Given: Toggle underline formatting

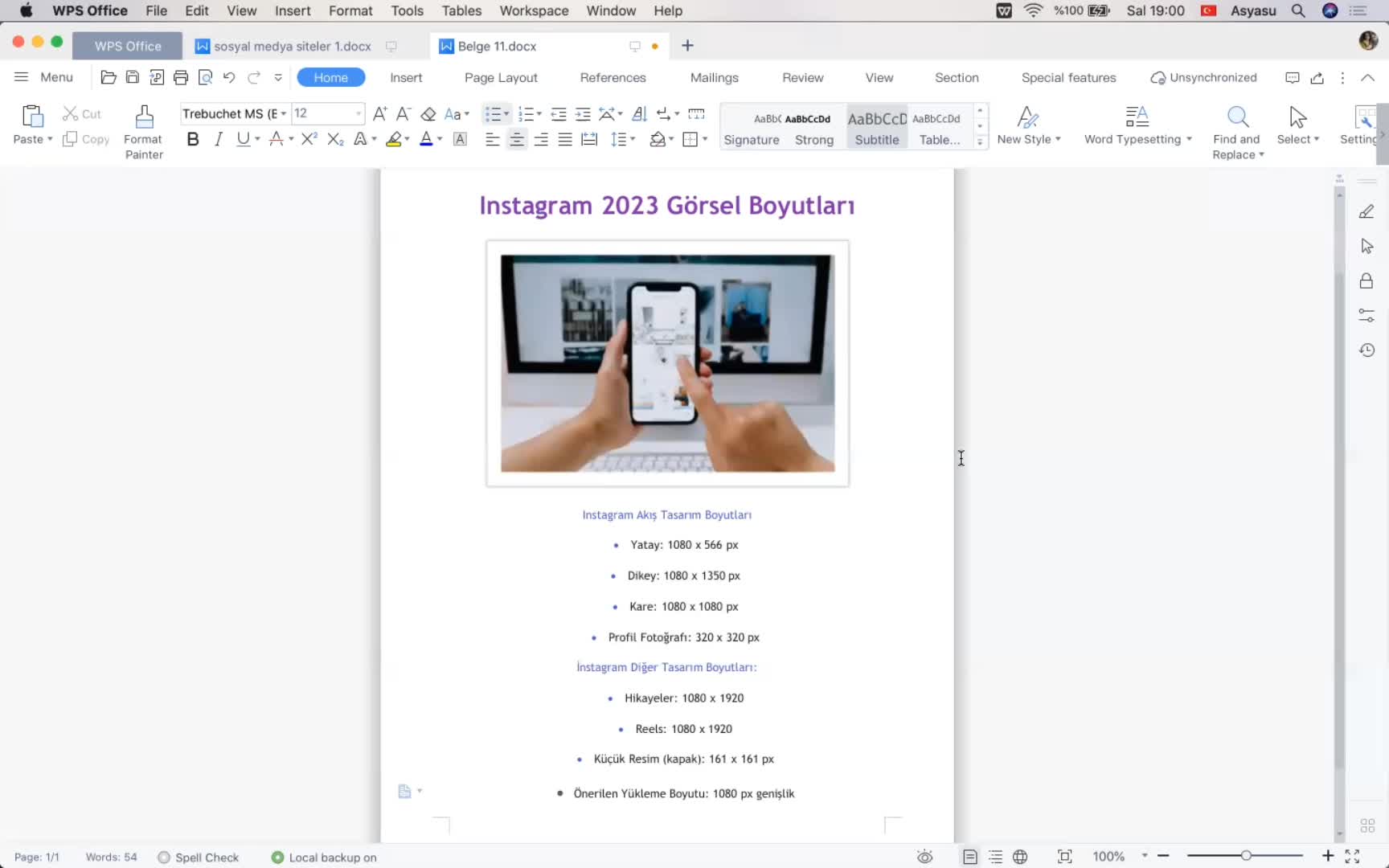Looking at the screenshot, I should (x=243, y=139).
